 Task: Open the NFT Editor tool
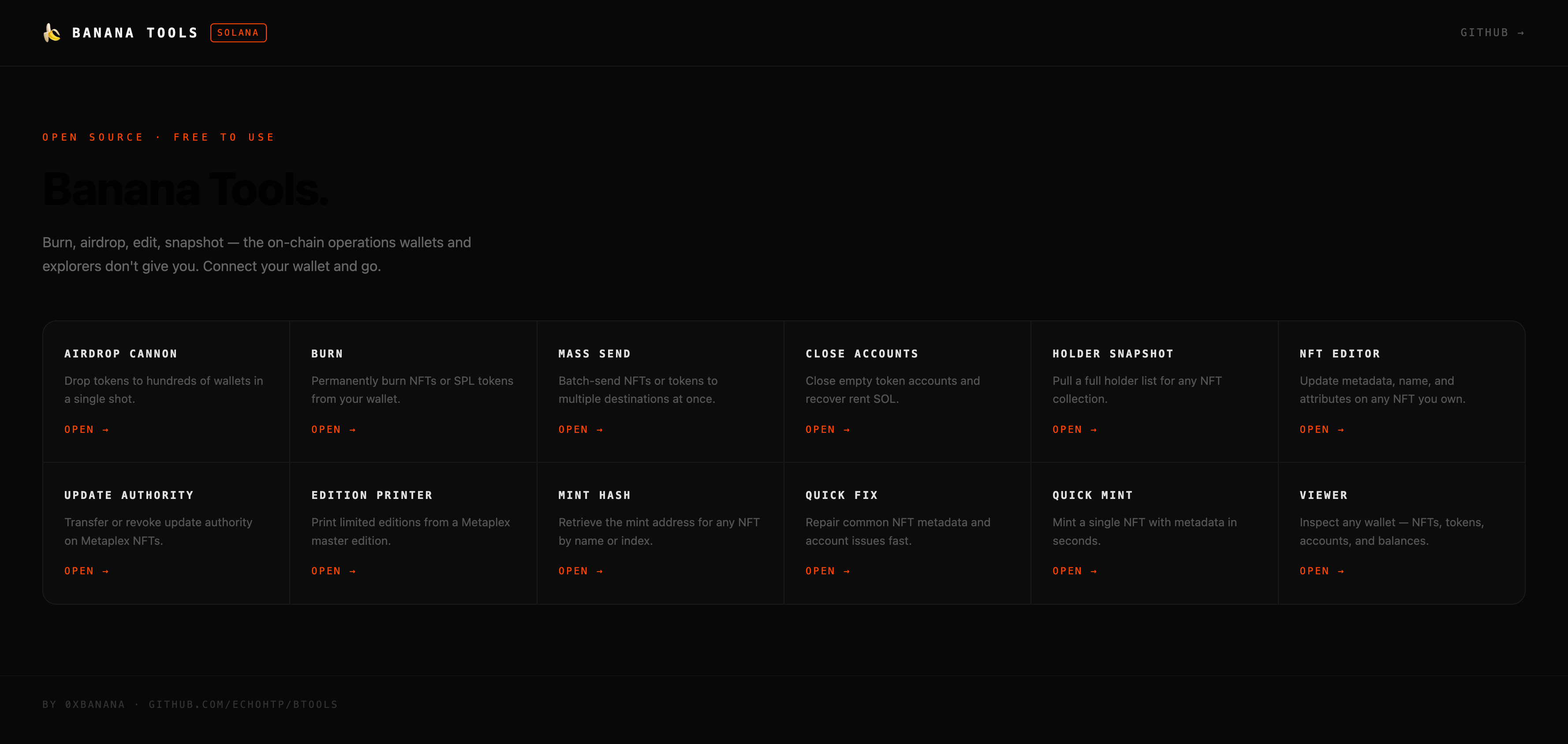[1322, 429]
